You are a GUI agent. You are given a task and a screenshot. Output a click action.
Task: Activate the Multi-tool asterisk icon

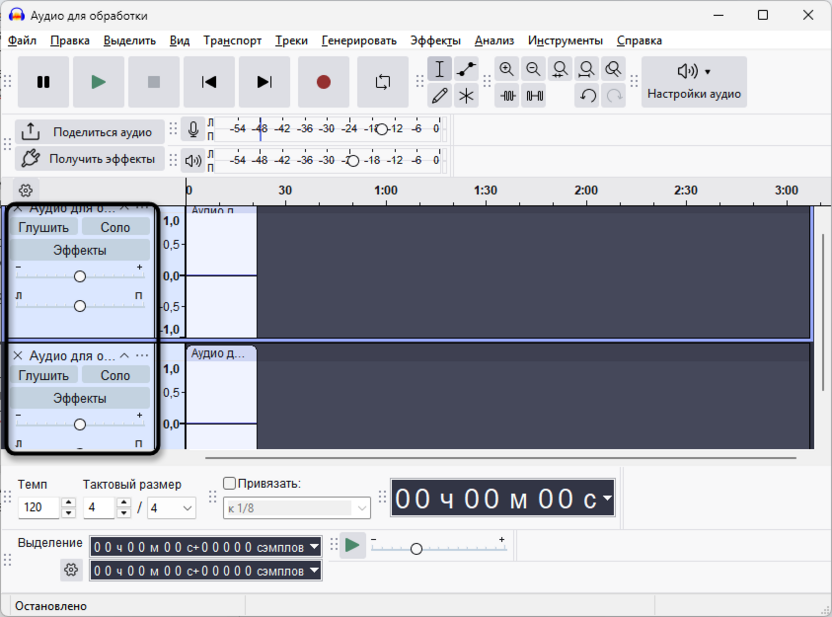pos(466,95)
